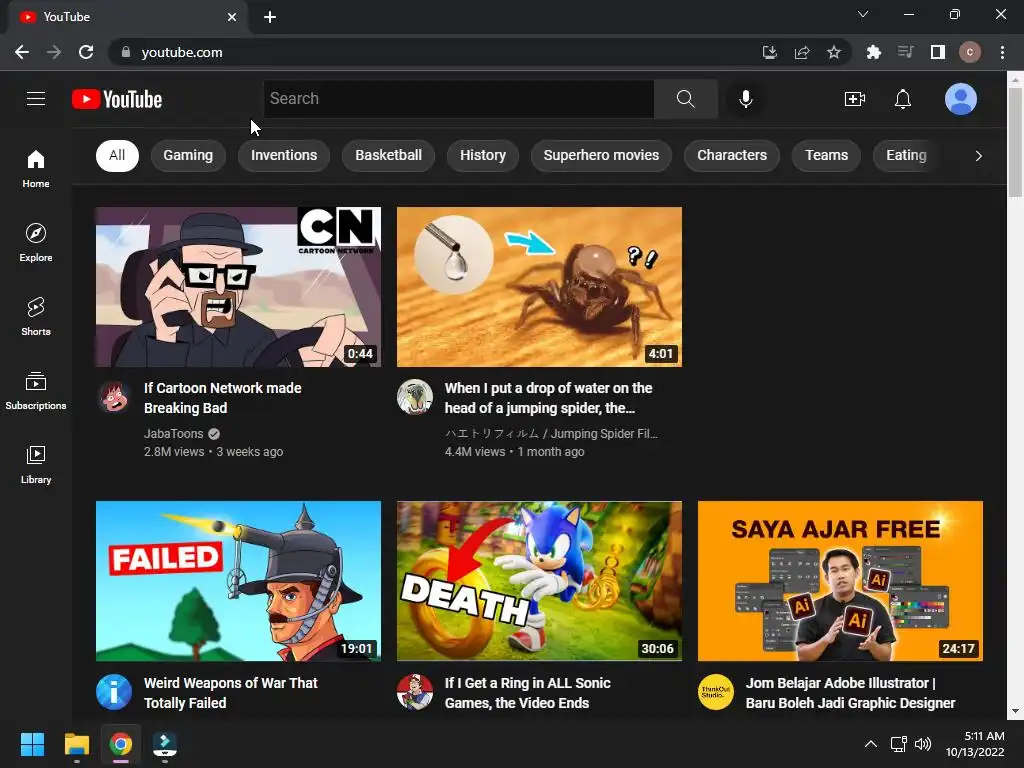Click the page vertical scrollbar thumb

click(x=1015, y=142)
